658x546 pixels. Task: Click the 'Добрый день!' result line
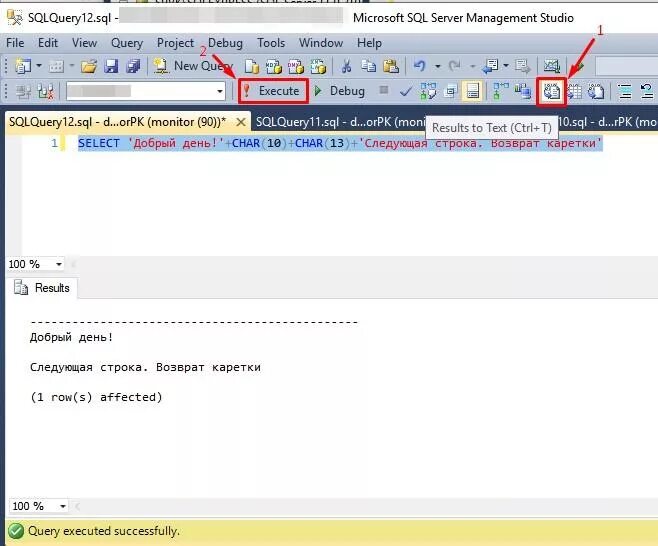click(x=71, y=337)
